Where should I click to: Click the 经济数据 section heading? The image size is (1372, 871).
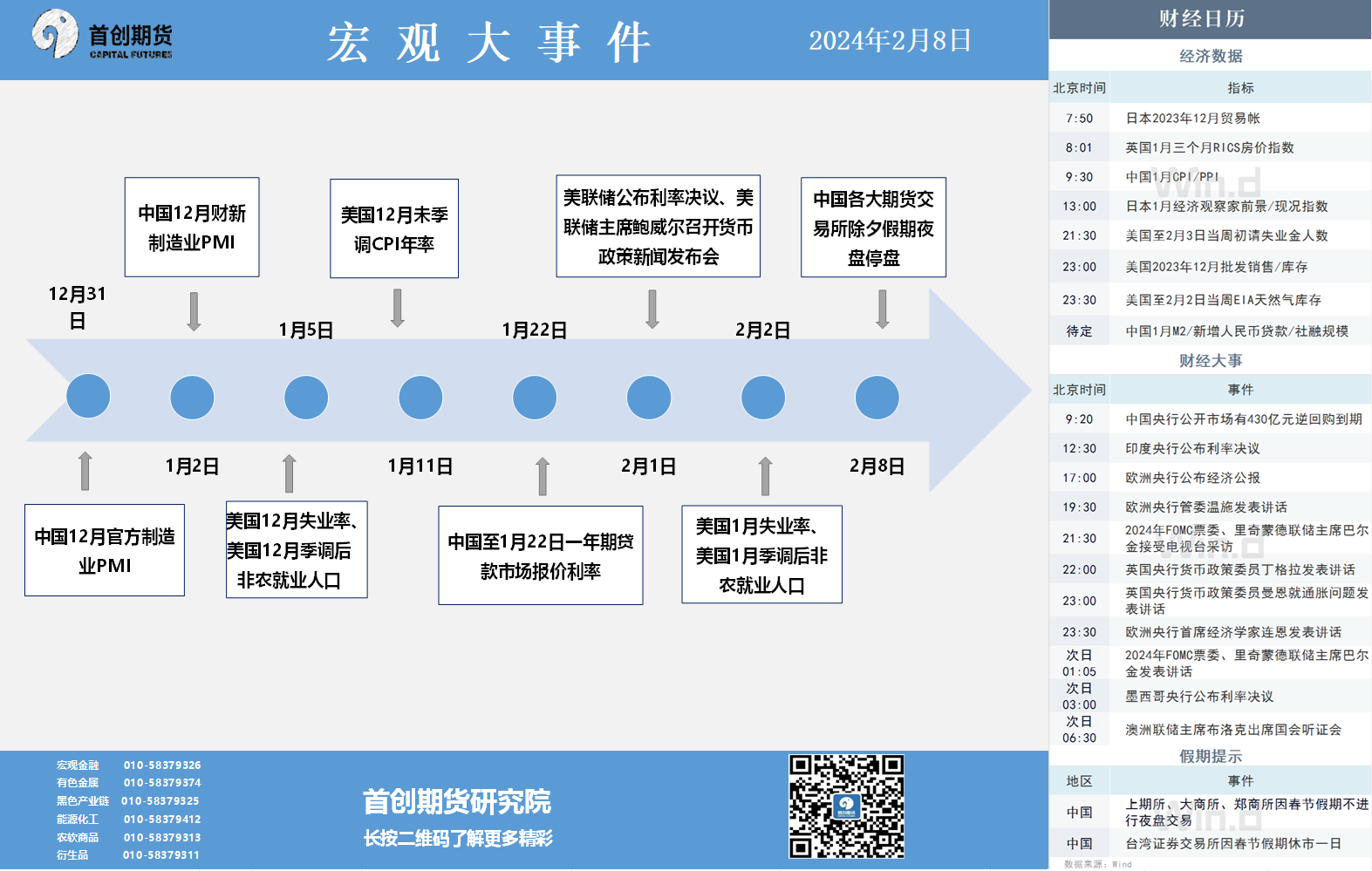1211,56
